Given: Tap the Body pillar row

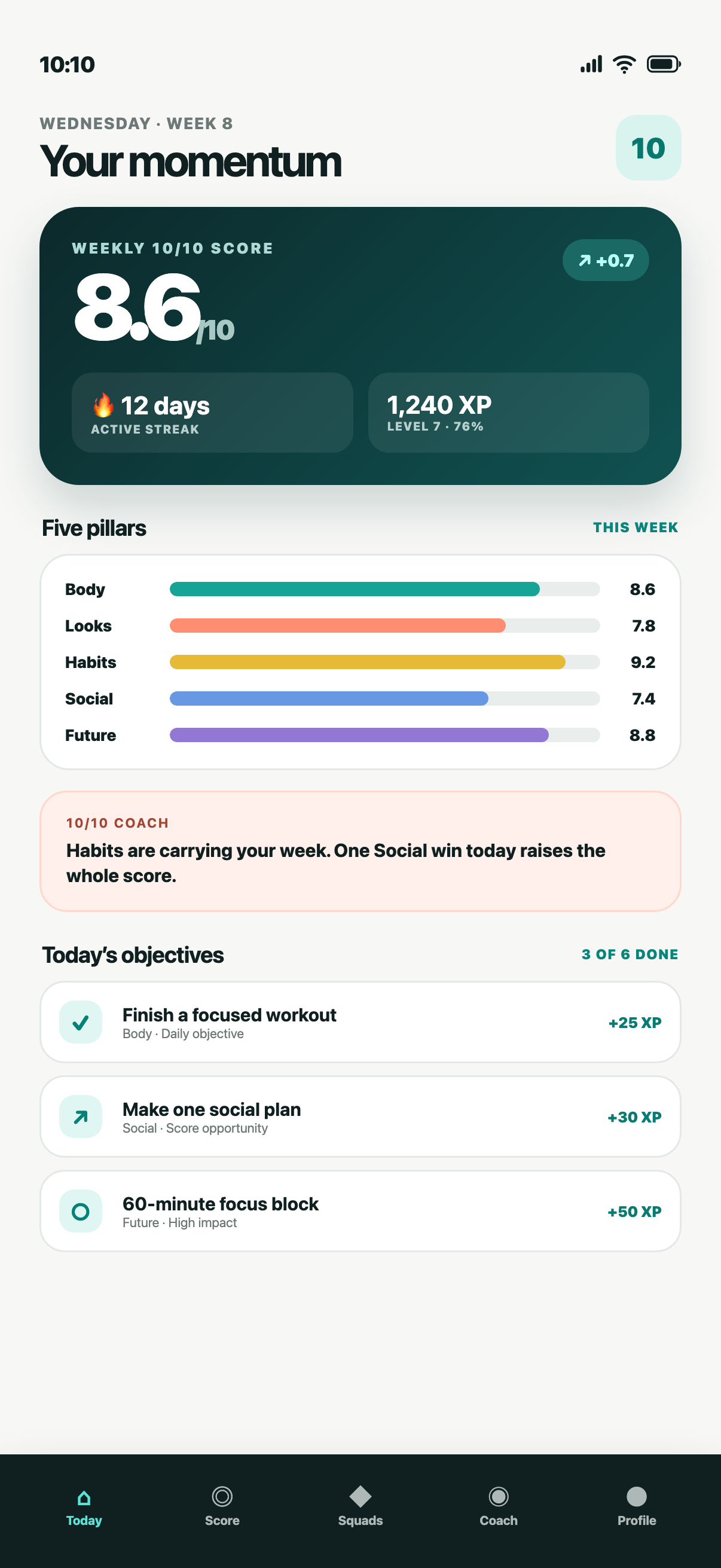Looking at the screenshot, I should point(360,589).
